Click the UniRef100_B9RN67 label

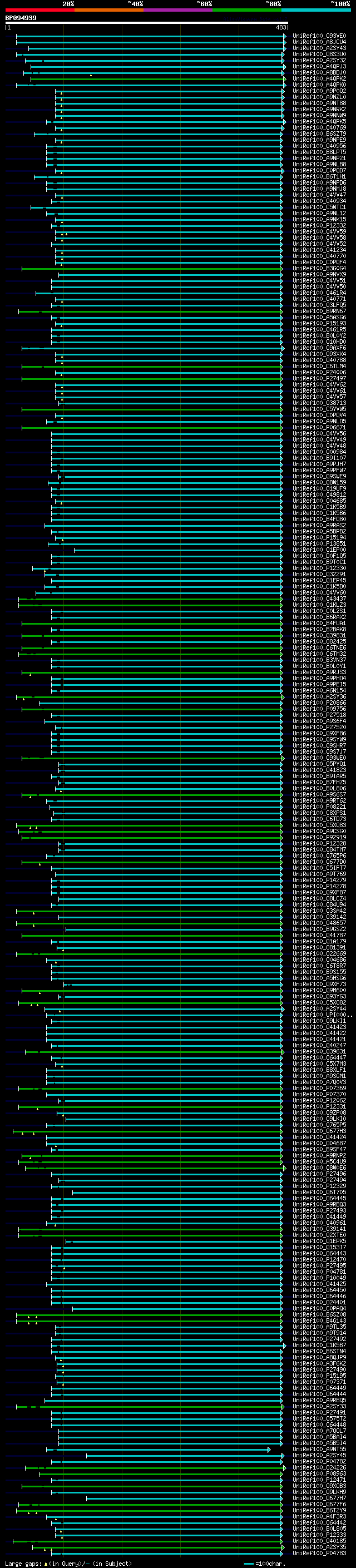[x=319, y=311]
